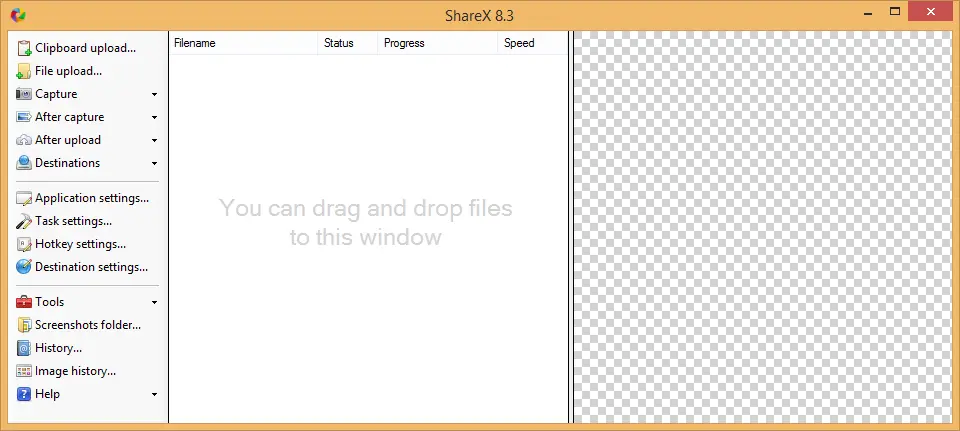Click the After upload cloud icon
The width and height of the screenshot is (960, 431).
[24, 140]
